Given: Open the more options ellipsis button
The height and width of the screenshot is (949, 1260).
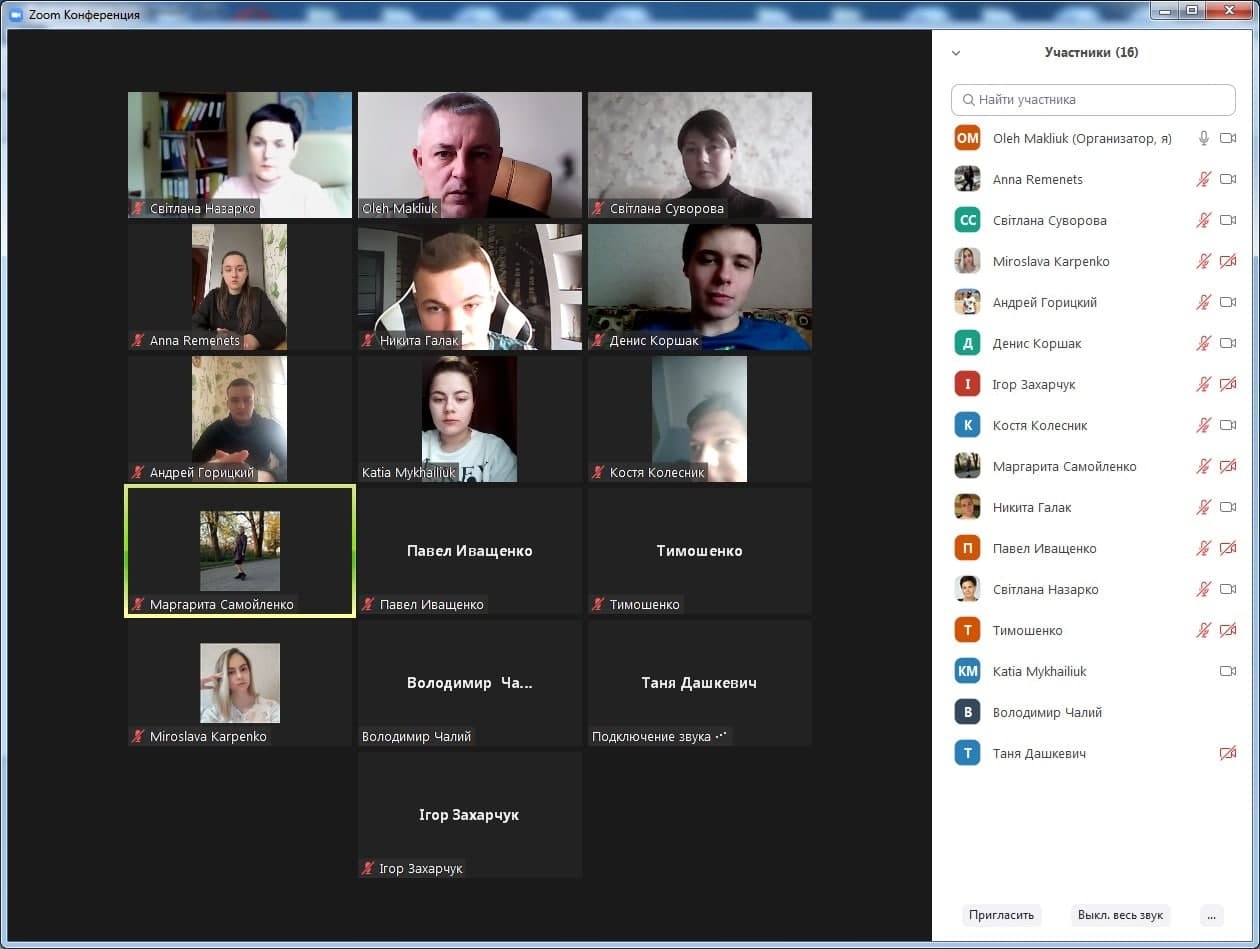Looking at the screenshot, I should click(1211, 915).
